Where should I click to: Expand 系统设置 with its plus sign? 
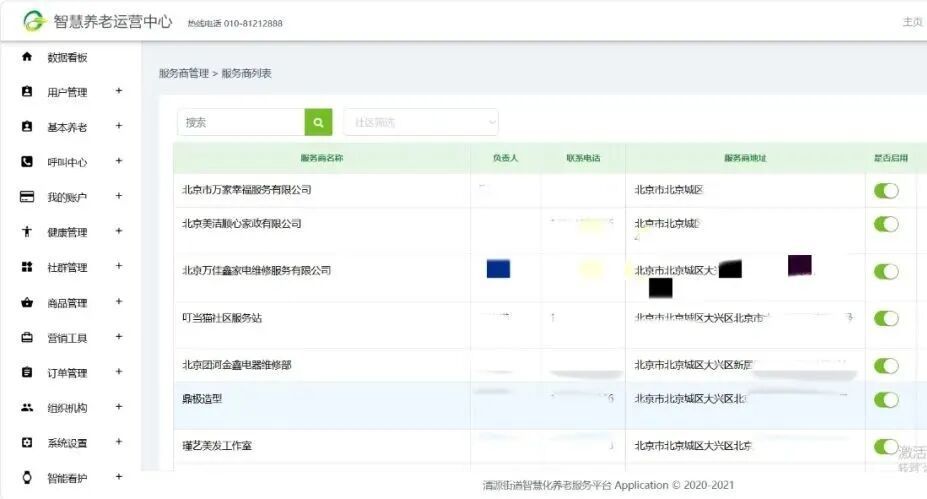tap(119, 441)
